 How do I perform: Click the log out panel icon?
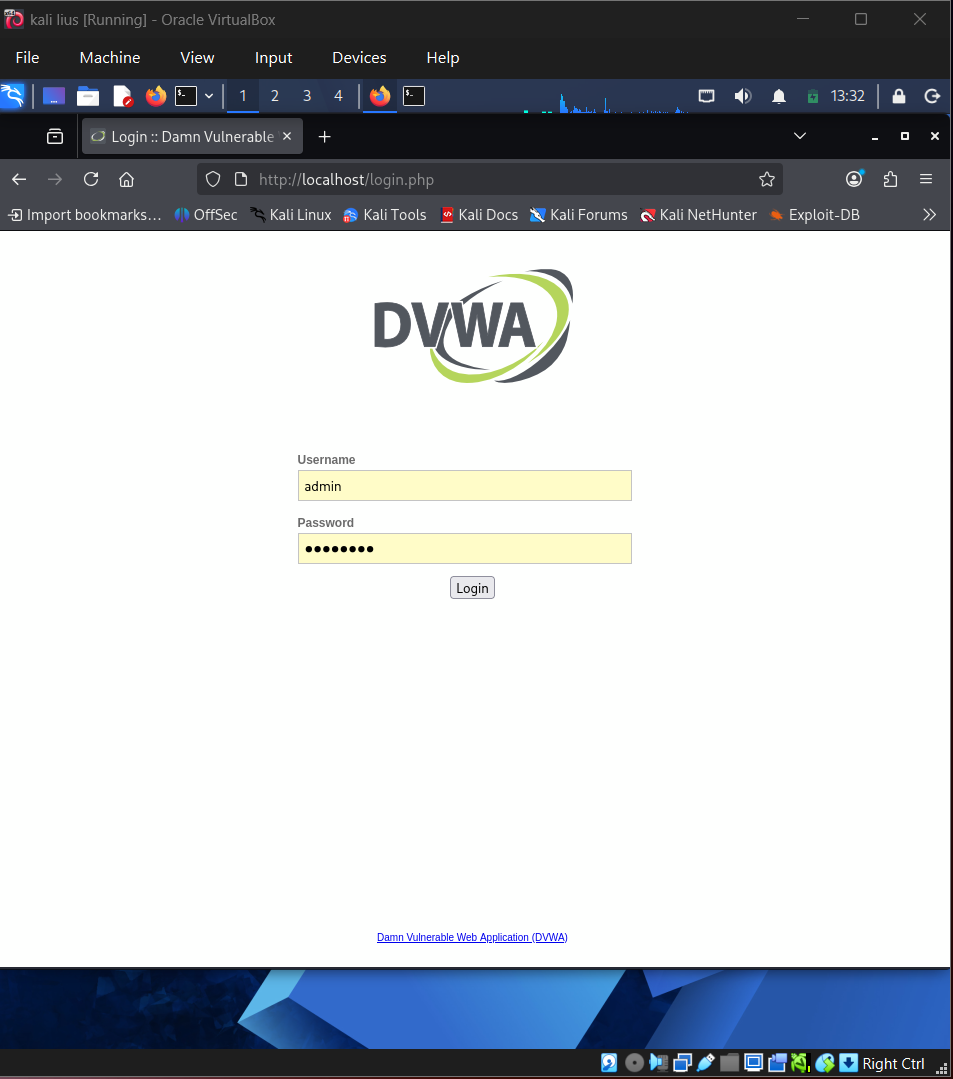click(x=932, y=96)
